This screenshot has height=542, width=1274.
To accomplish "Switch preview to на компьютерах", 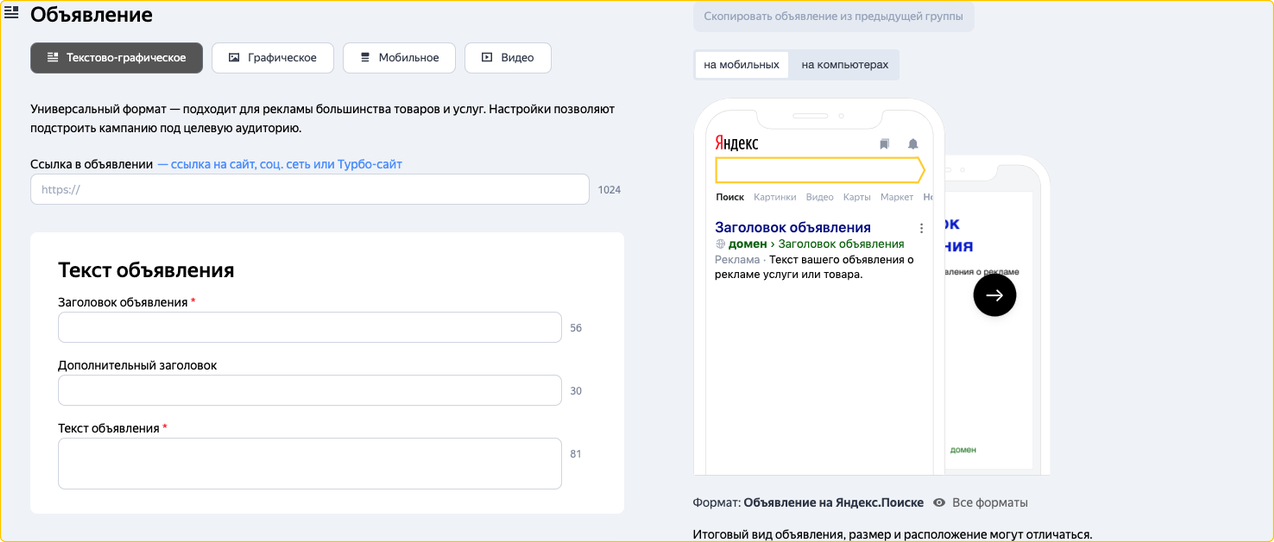I will point(844,65).
